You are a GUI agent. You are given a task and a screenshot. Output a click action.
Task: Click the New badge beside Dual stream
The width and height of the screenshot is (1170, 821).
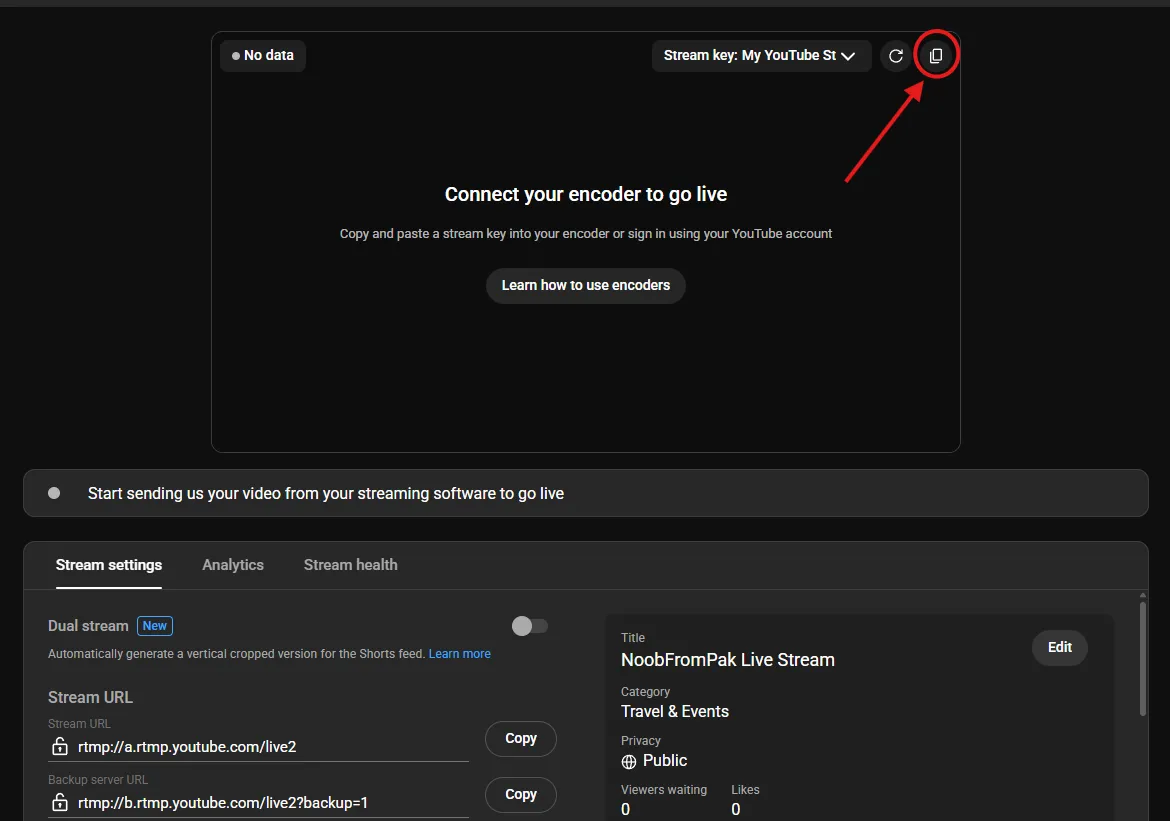click(155, 626)
